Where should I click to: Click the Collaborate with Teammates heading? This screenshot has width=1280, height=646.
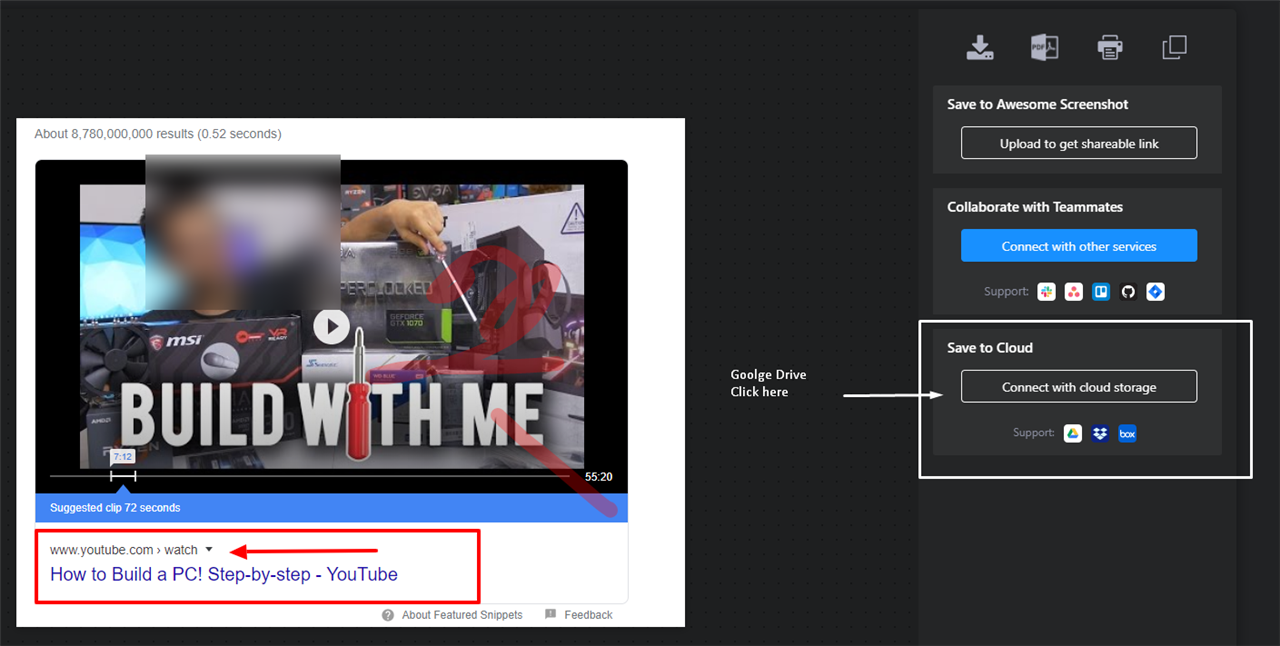(x=1035, y=207)
